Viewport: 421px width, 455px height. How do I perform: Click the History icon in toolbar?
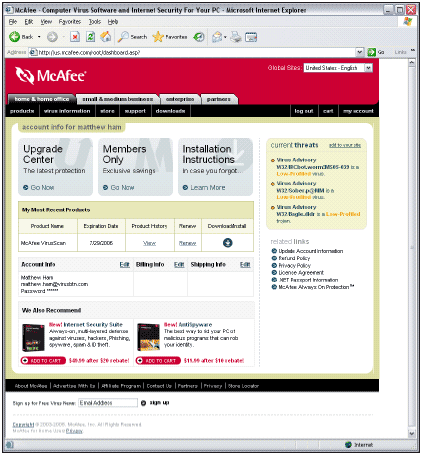[199, 37]
